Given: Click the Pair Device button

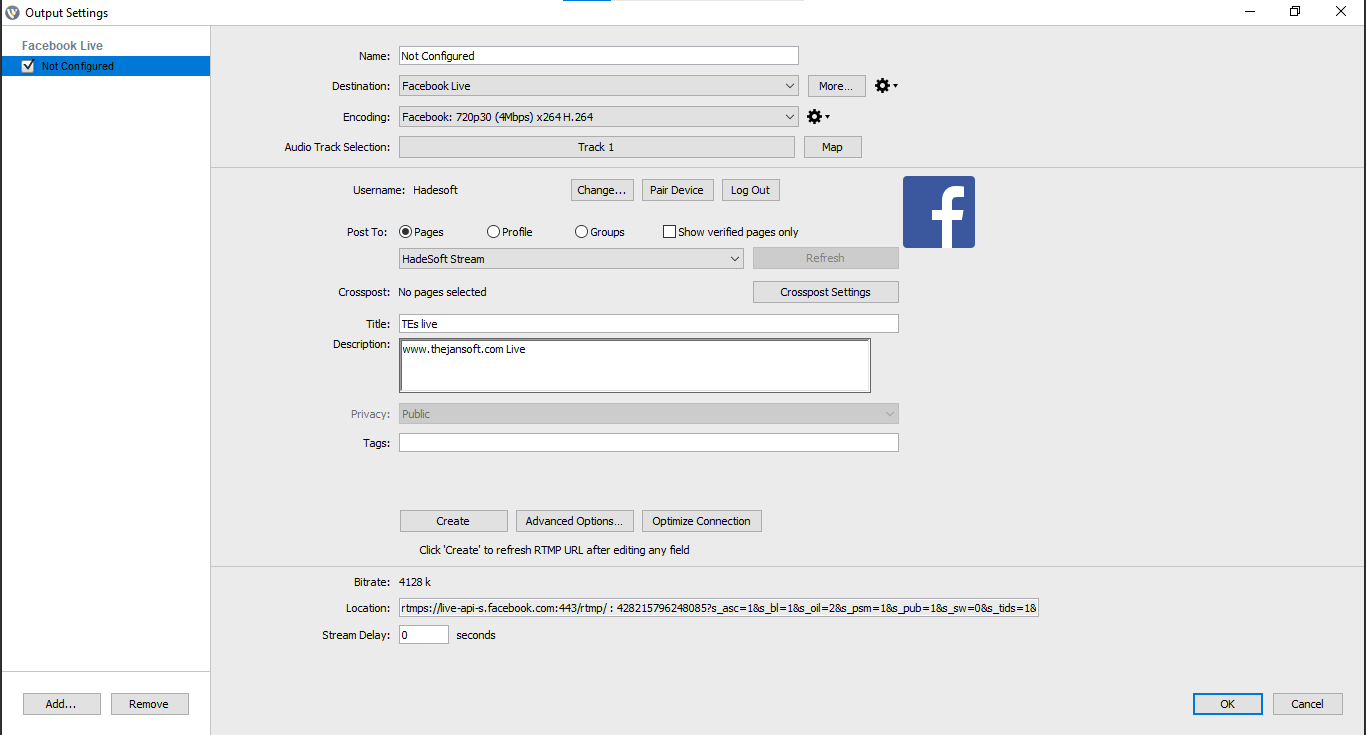Looking at the screenshot, I should click(x=677, y=190).
